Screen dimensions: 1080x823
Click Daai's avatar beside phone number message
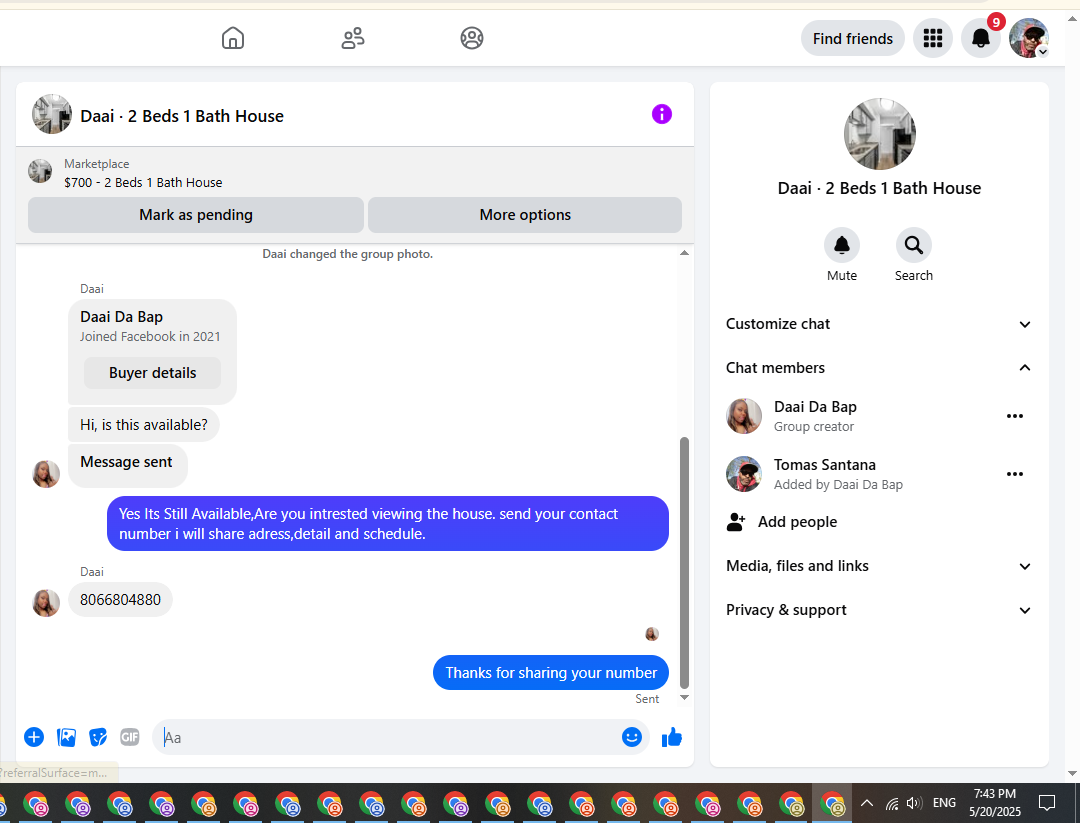point(46,603)
